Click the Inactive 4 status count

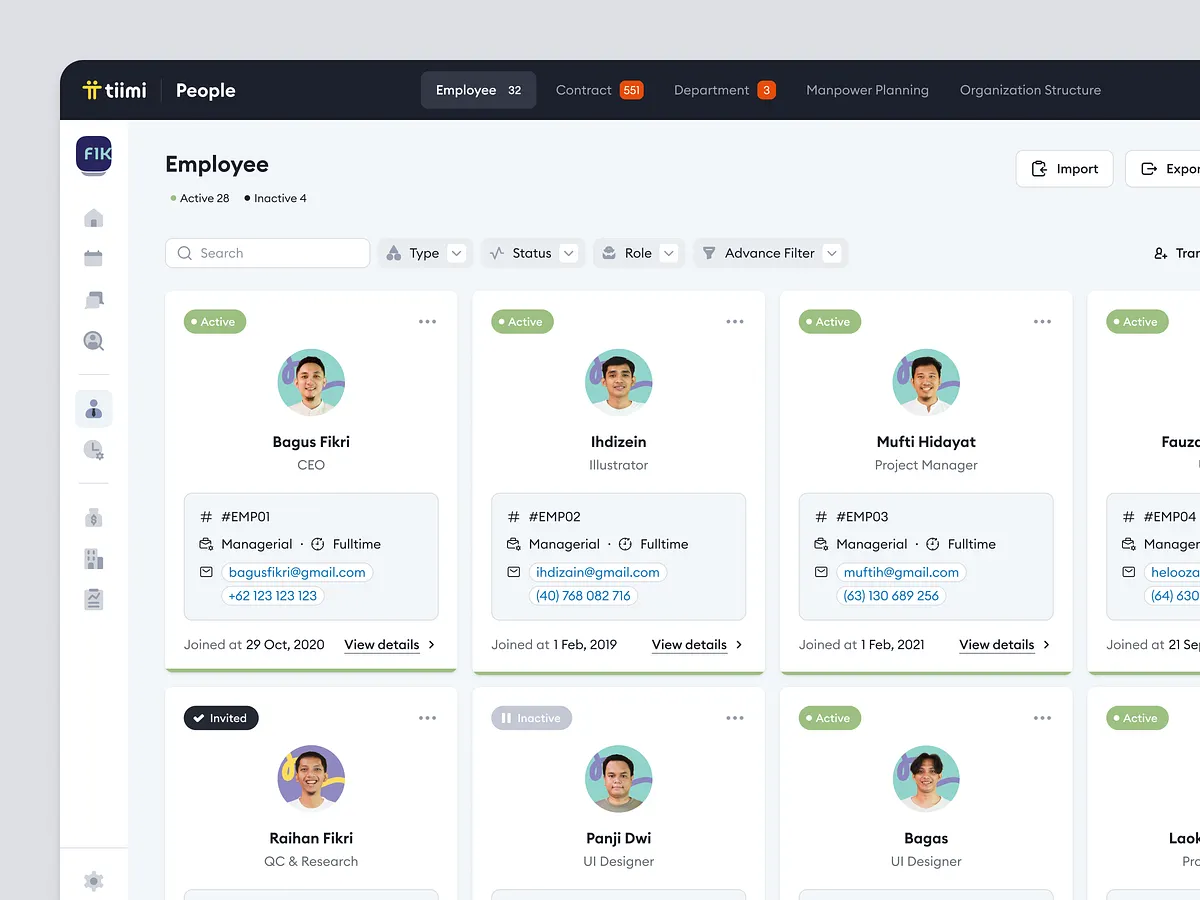[x=276, y=198]
